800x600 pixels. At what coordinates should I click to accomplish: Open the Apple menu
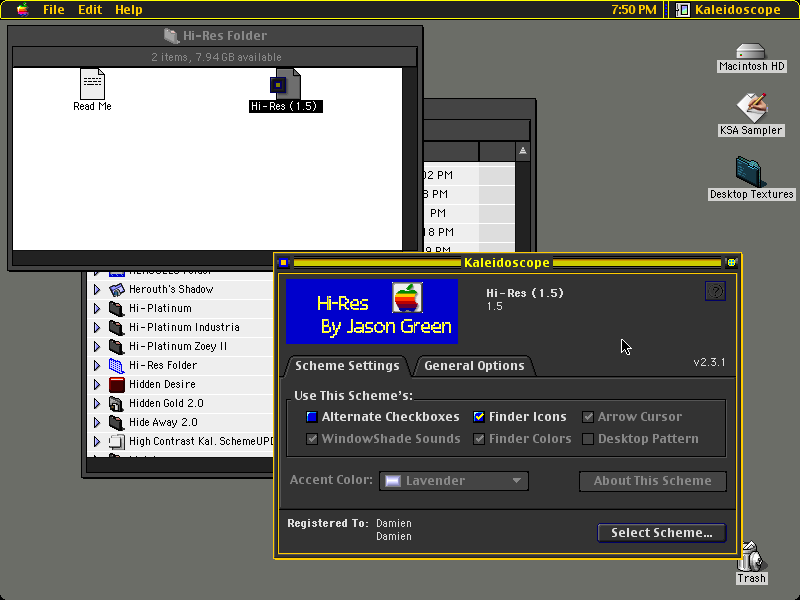point(22,10)
